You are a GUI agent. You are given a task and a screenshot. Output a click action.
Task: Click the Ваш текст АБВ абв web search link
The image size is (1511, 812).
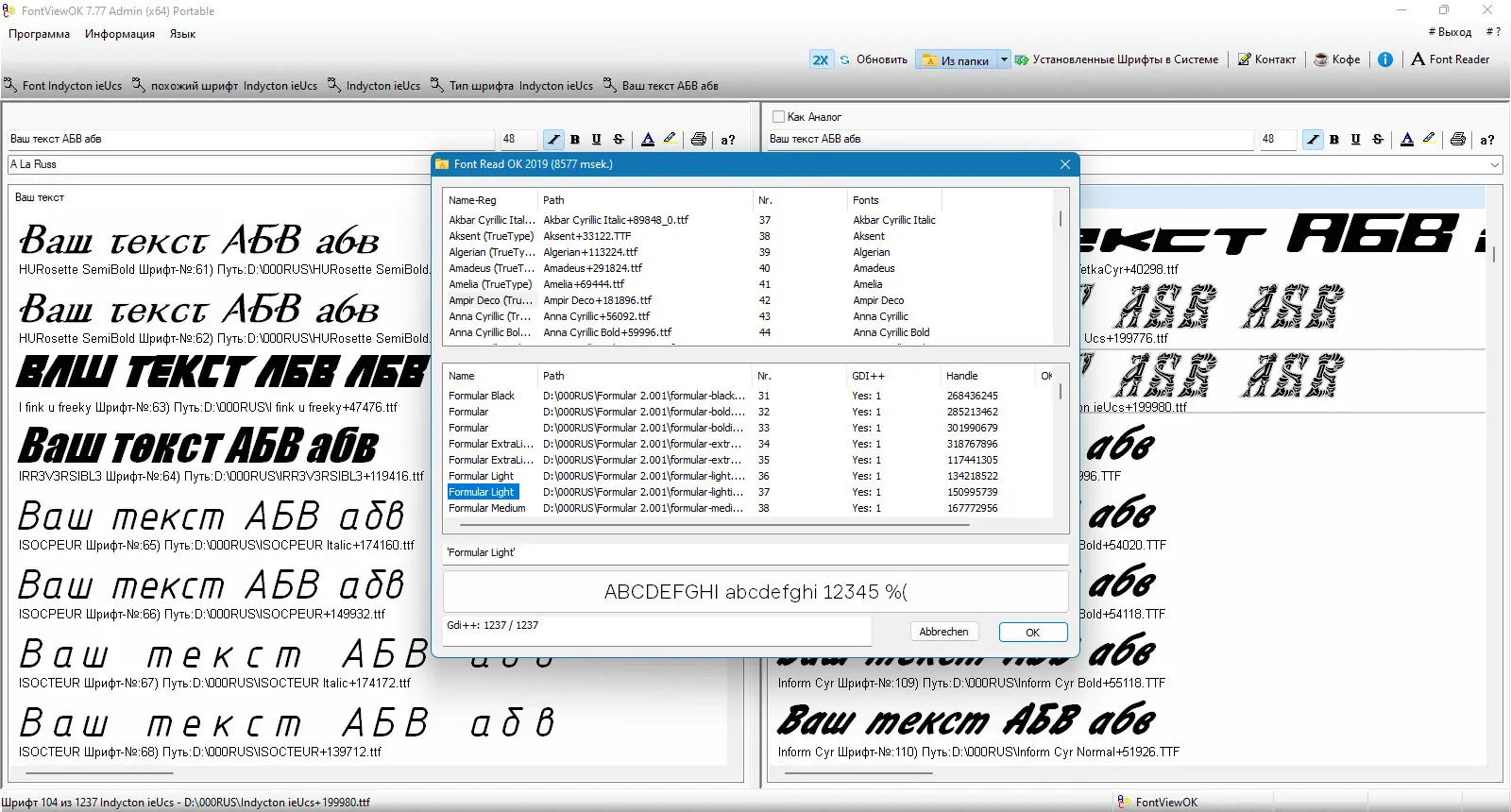tap(661, 85)
